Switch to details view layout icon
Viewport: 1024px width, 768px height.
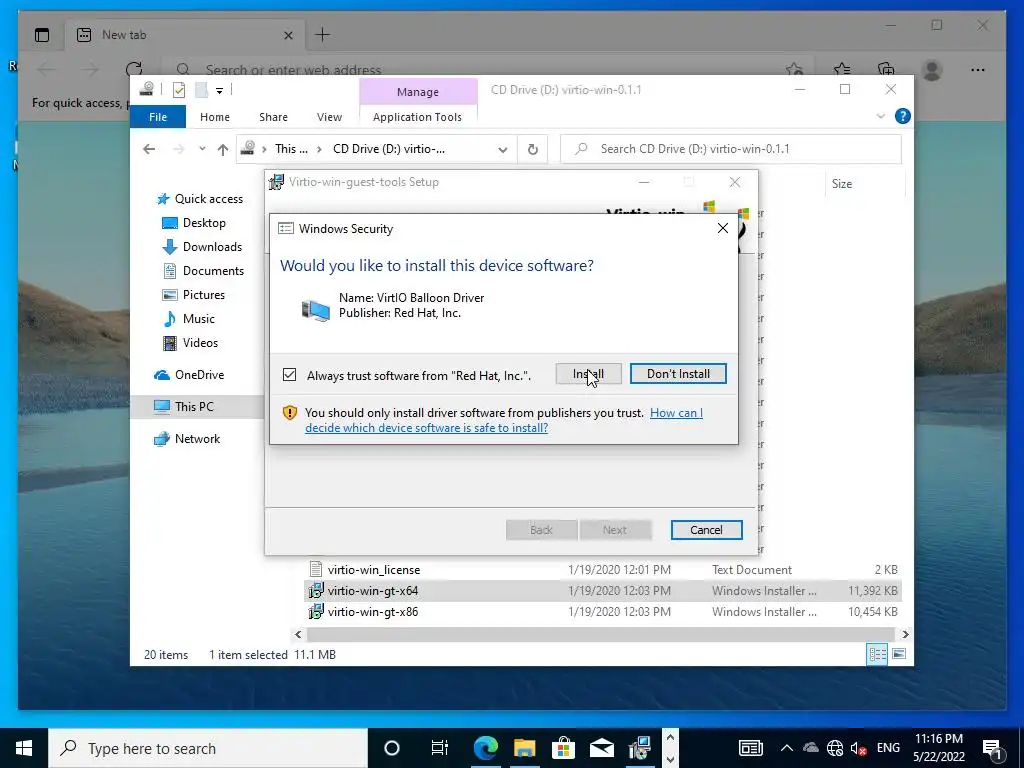(x=877, y=654)
